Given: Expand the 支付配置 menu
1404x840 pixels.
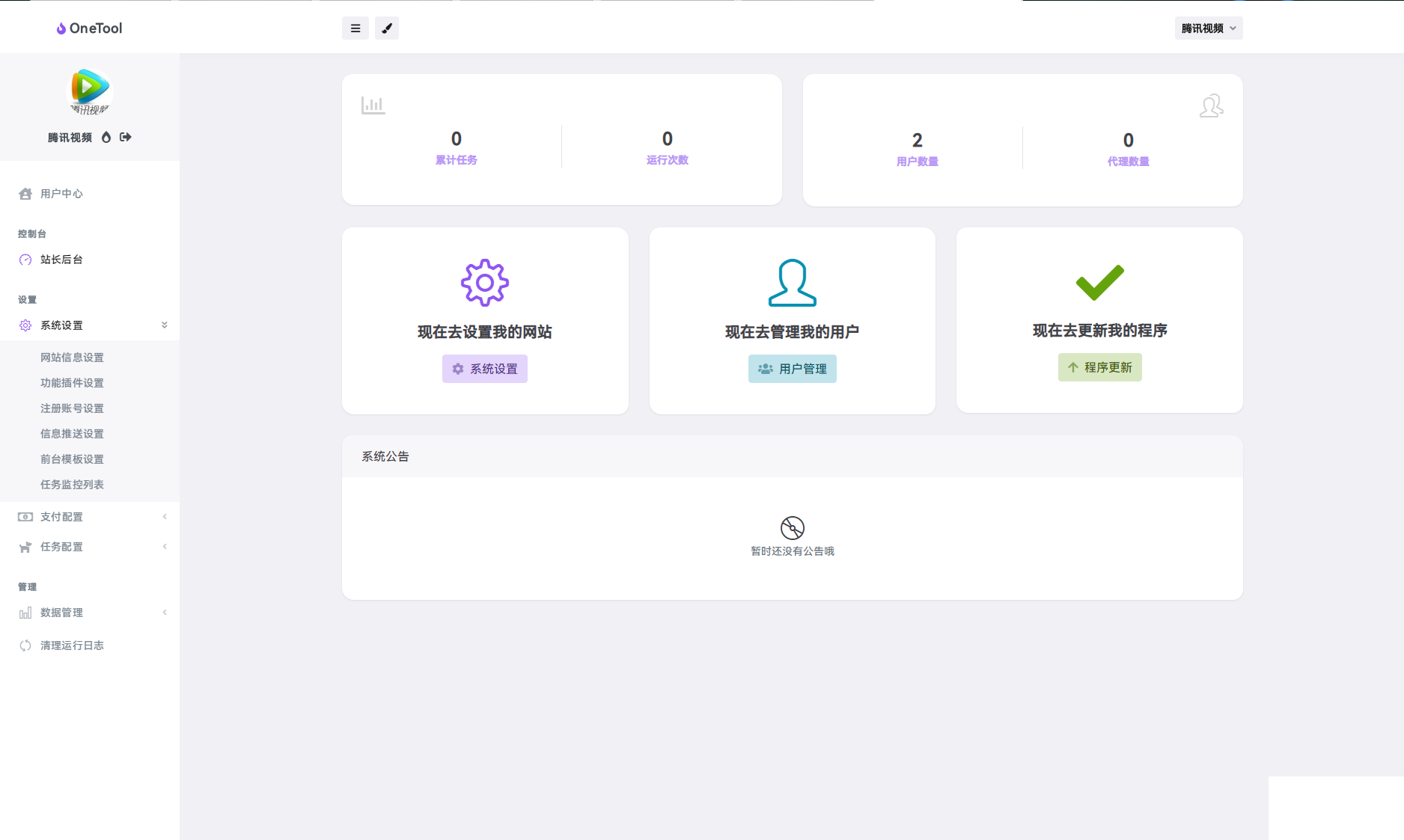Looking at the screenshot, I should pyautogui.click(x=90, y=517).
